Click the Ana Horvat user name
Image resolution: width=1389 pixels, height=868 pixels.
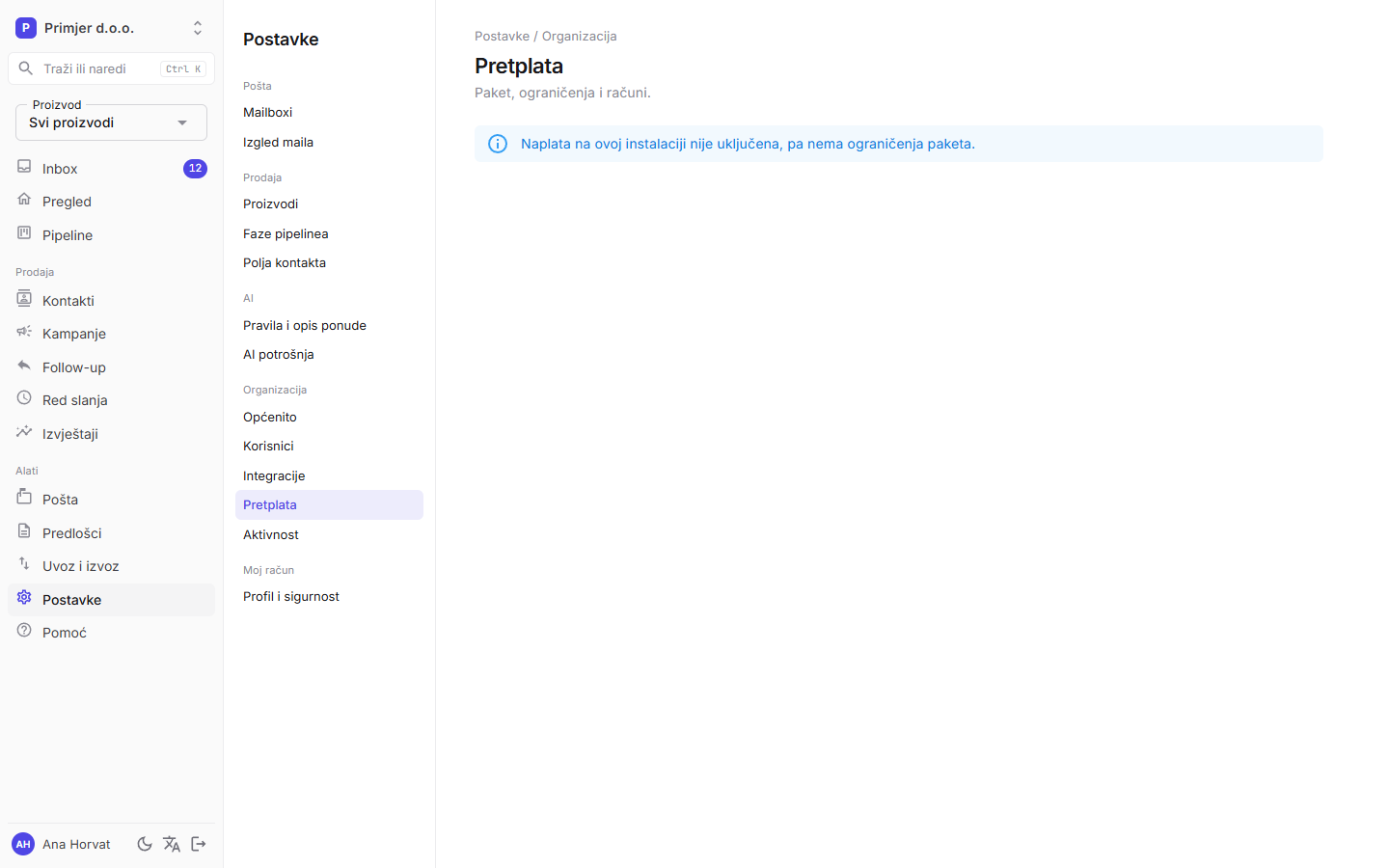(x=76, y=845)
